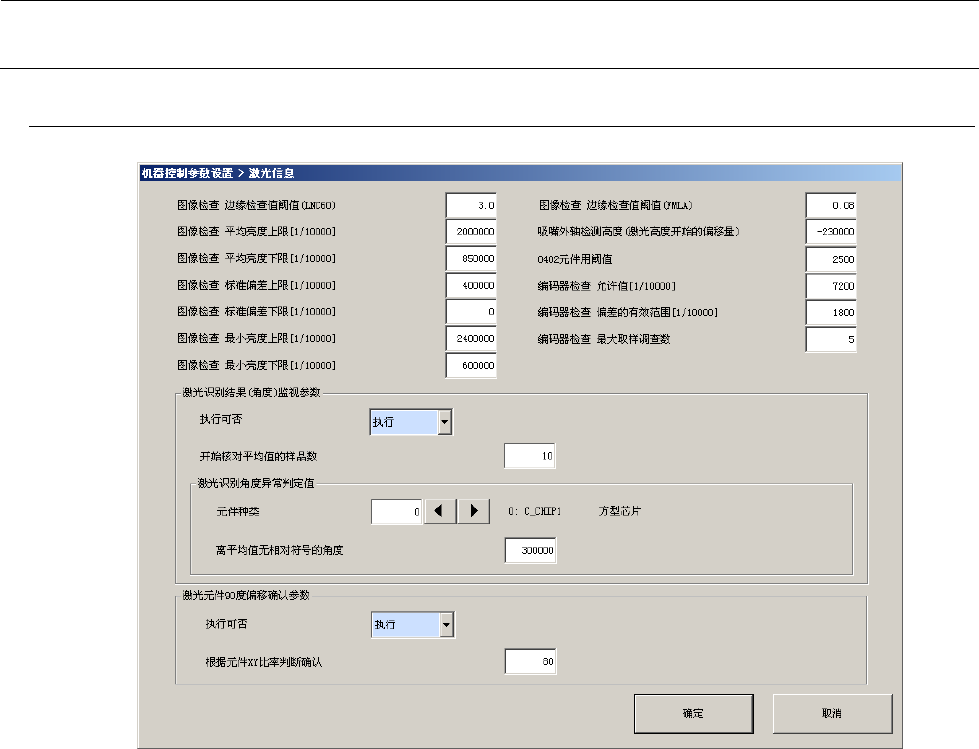
Task: Edit 标准偏差上限 field value 400000
Action: point(471,285)
